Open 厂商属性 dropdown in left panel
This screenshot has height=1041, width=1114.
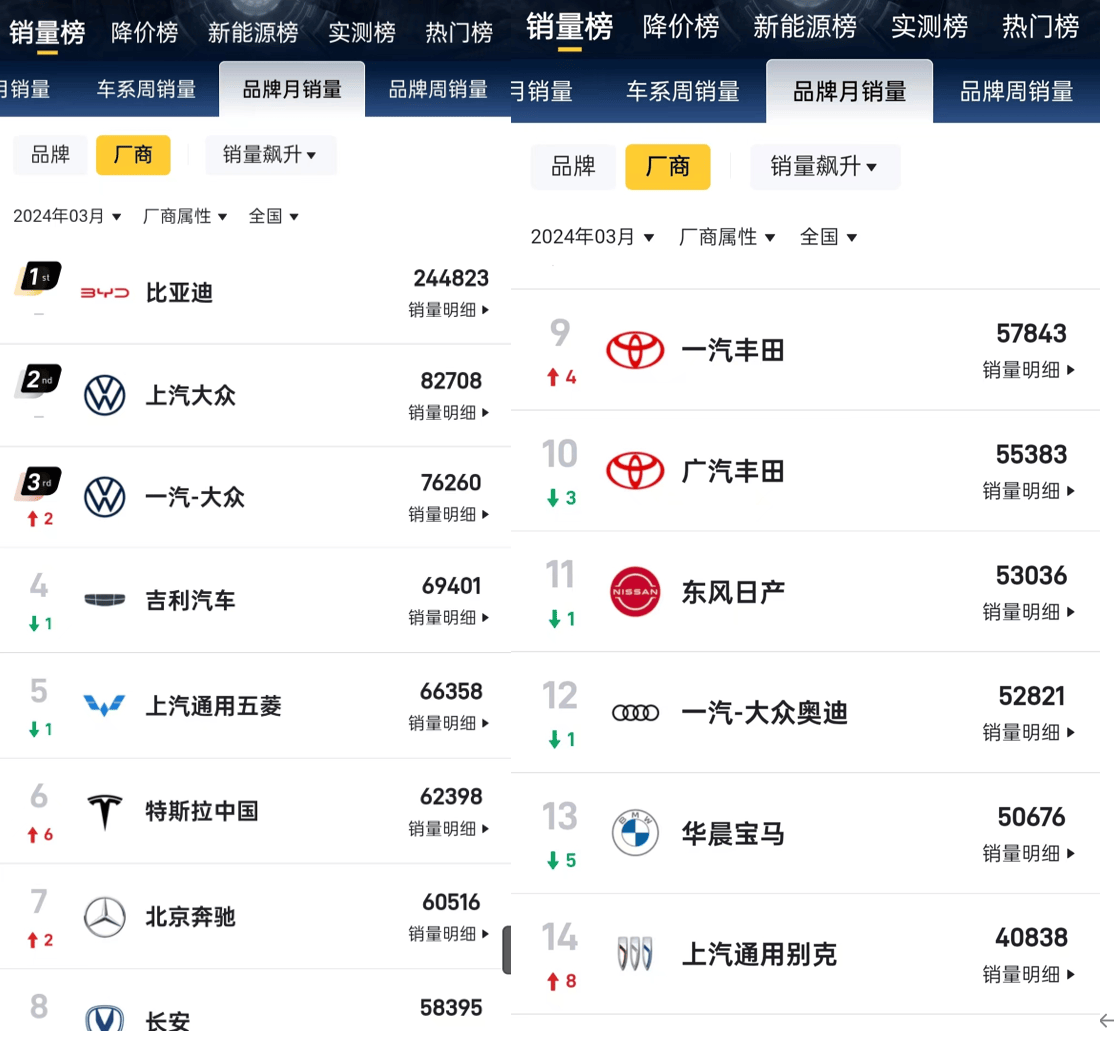tap(185, 216)
